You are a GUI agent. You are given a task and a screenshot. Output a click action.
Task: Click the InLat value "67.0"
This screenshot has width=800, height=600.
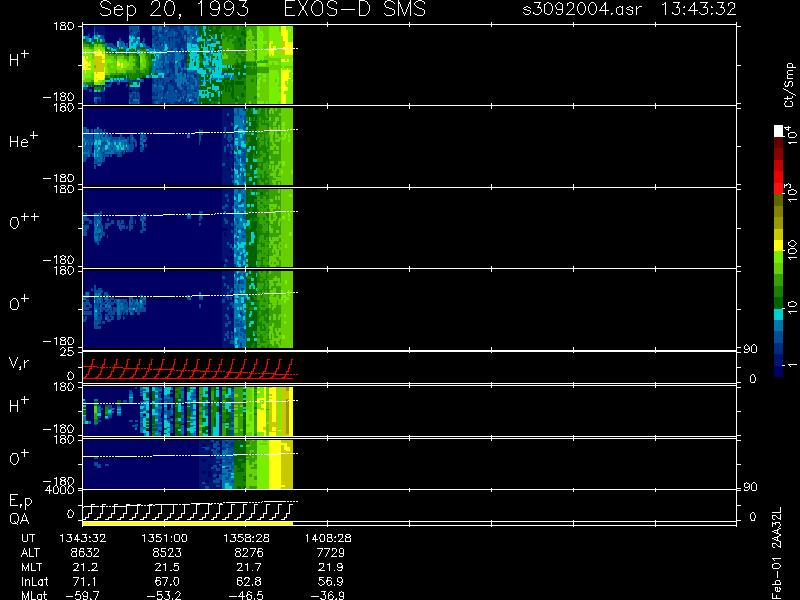pyautogui.click(x=167, y=581)
